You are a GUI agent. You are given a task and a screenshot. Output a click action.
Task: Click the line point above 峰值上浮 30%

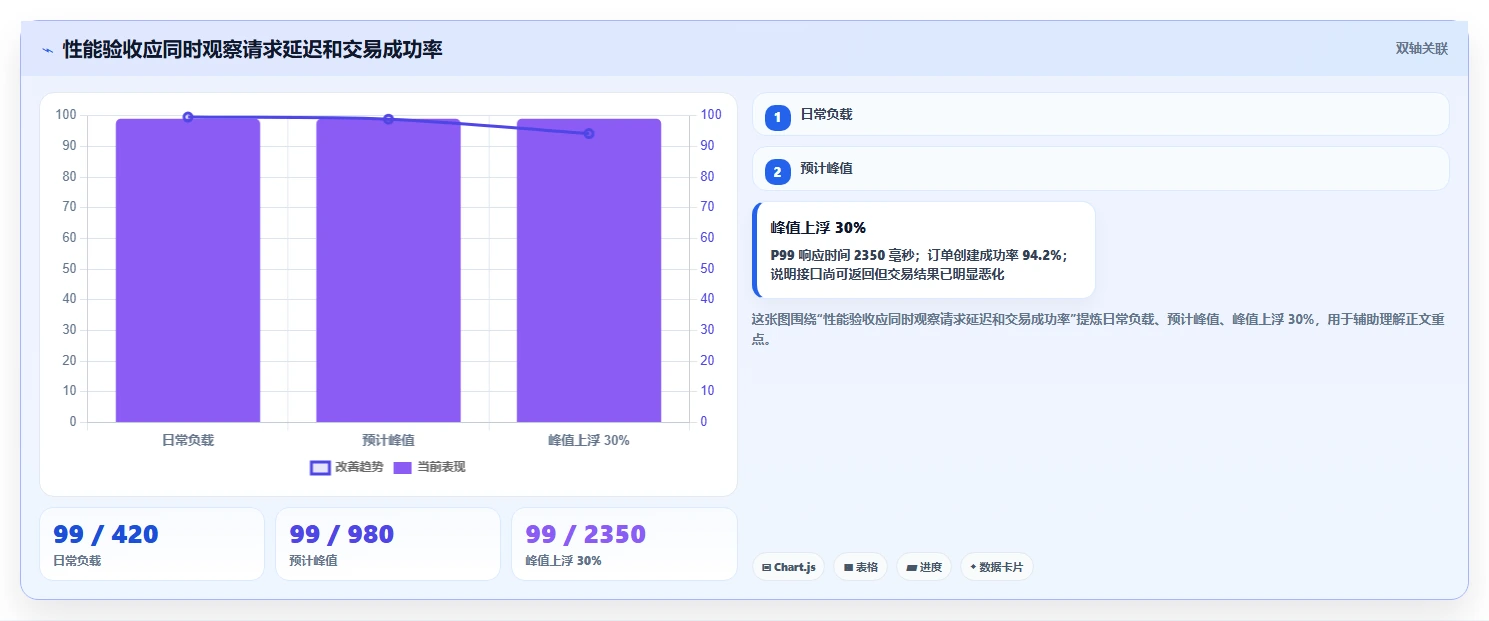(589, 133)
